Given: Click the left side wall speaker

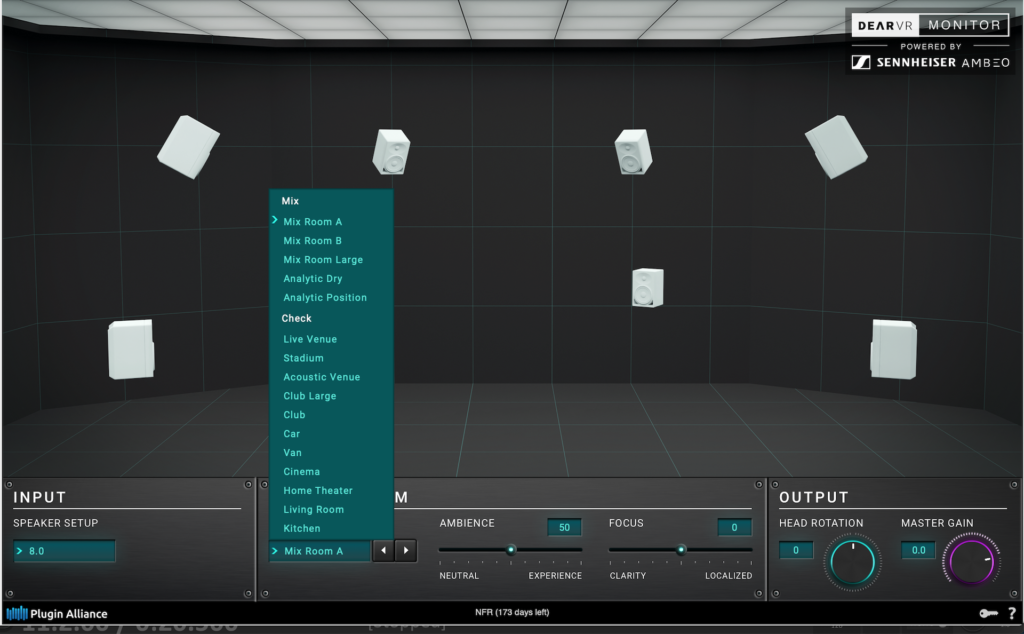Looking at the screenshot, I should tap(131, 349).
